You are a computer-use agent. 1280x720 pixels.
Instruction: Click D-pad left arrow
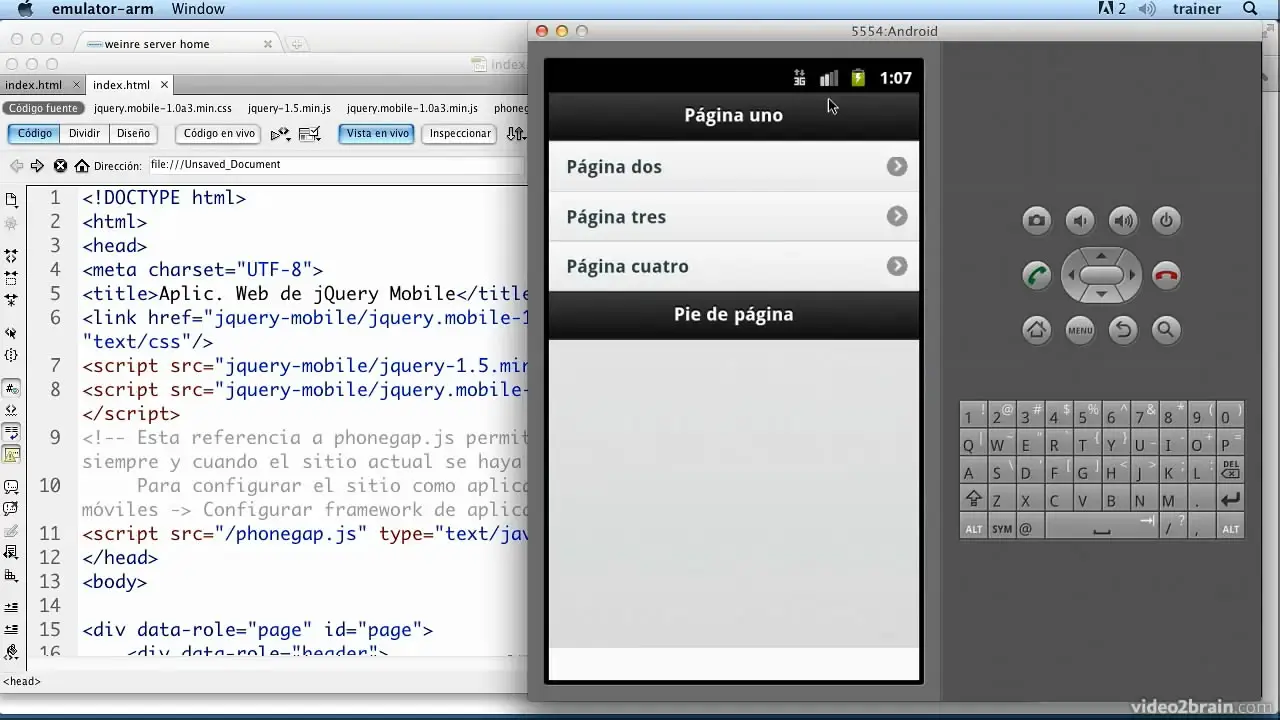coord(1071,275)
